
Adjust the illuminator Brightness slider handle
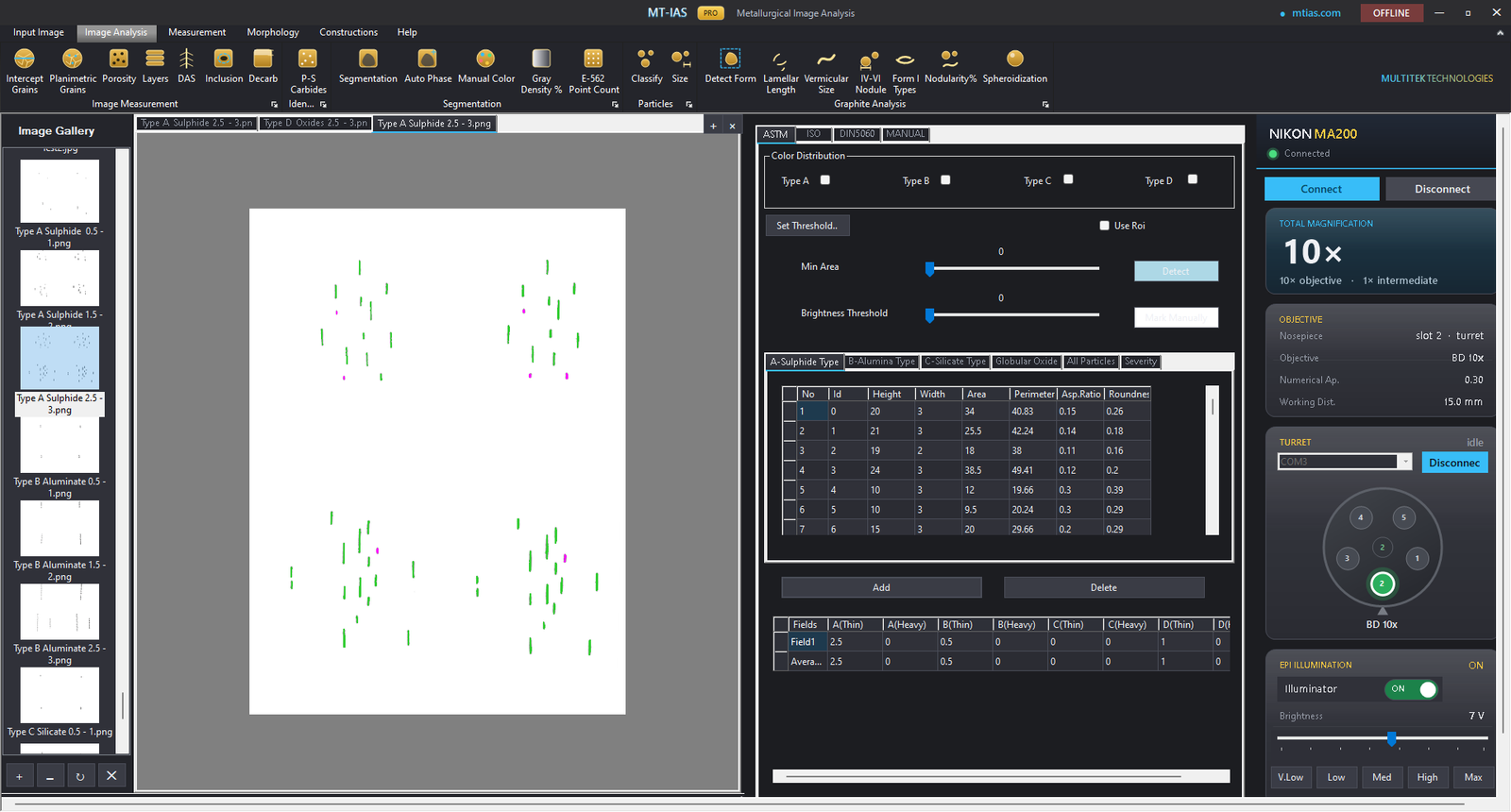click(x=1392, y=738)
